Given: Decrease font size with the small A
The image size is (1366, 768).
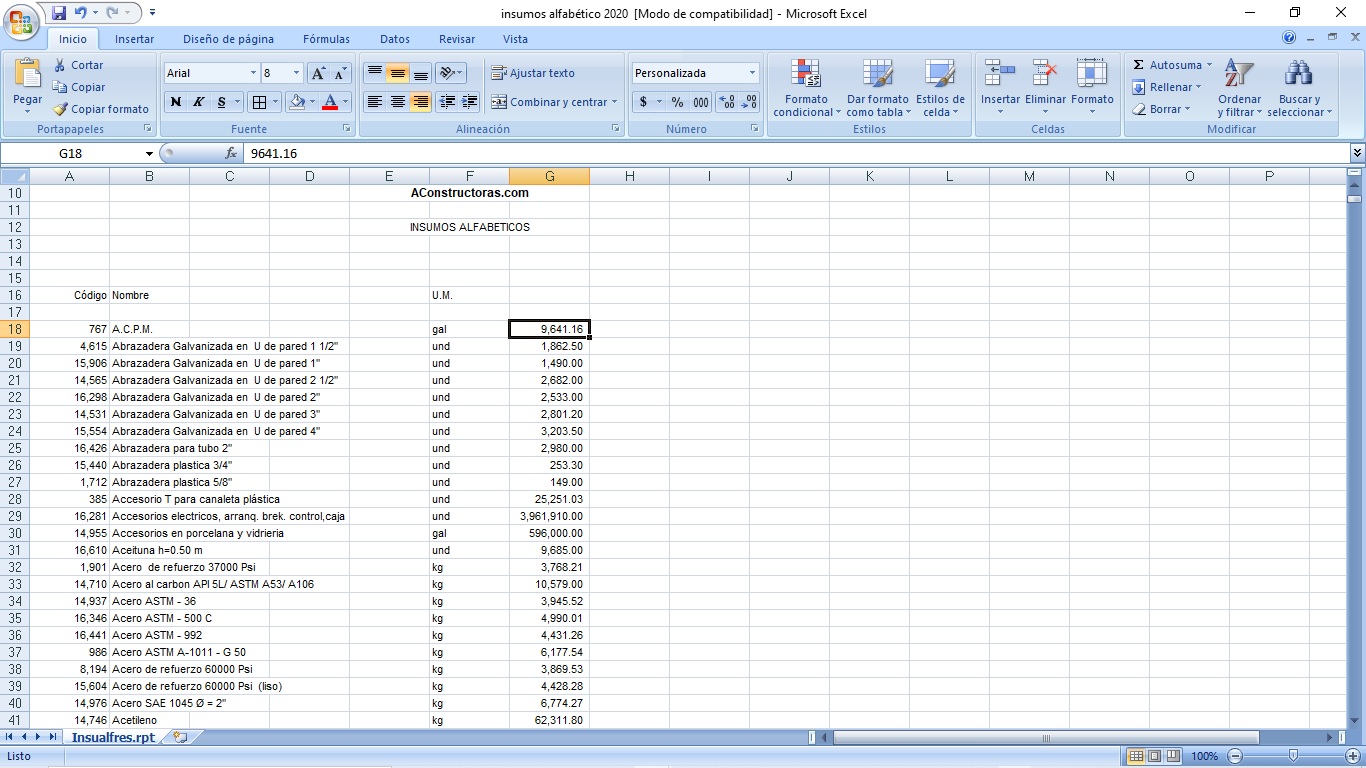Looking at the screenshot, I should tap(340, 73).
